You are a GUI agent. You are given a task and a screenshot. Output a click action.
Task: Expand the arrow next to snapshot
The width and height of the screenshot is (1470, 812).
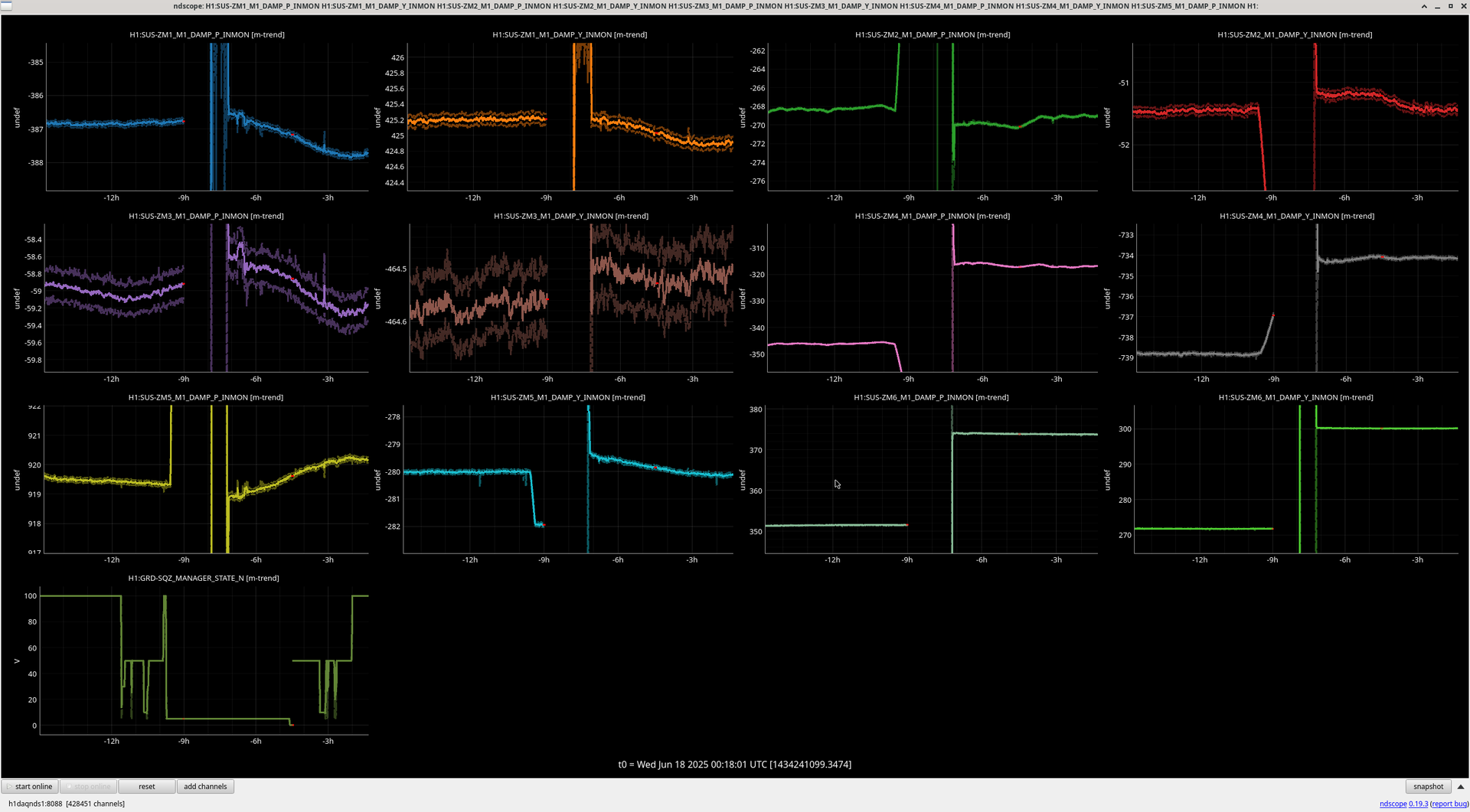(x=1460, y=786)
